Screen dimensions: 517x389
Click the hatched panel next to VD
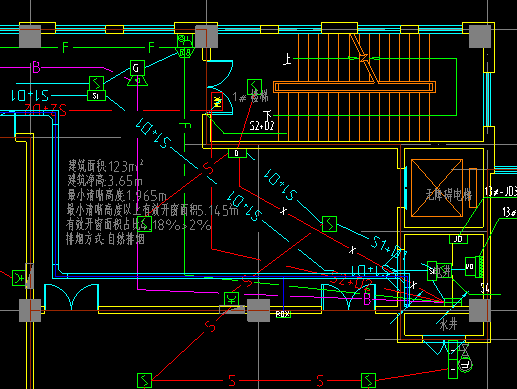[x=480, y=266]
